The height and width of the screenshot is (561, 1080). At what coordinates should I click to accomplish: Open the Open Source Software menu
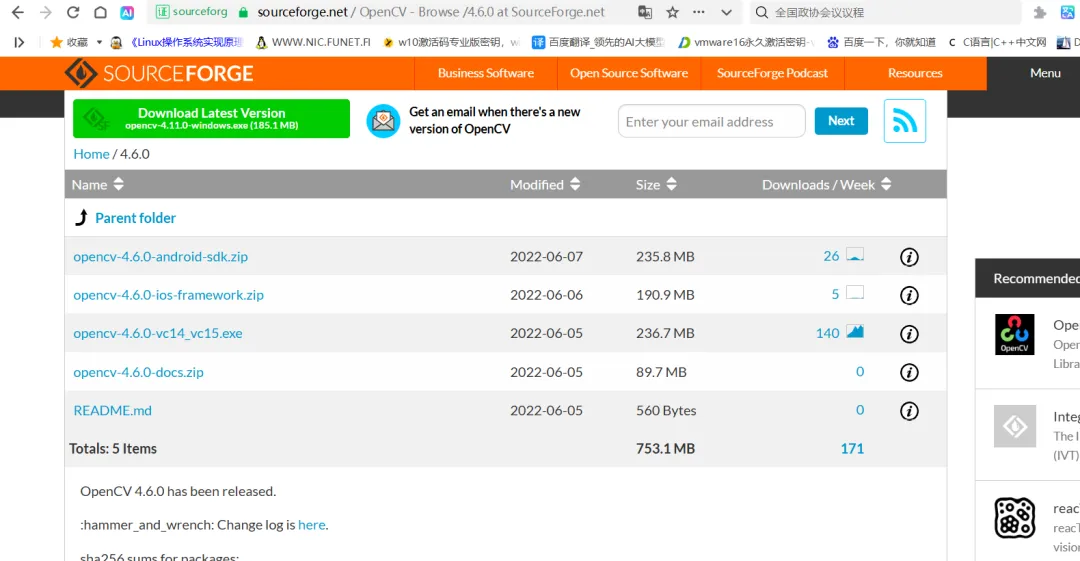tap(629, 73)
